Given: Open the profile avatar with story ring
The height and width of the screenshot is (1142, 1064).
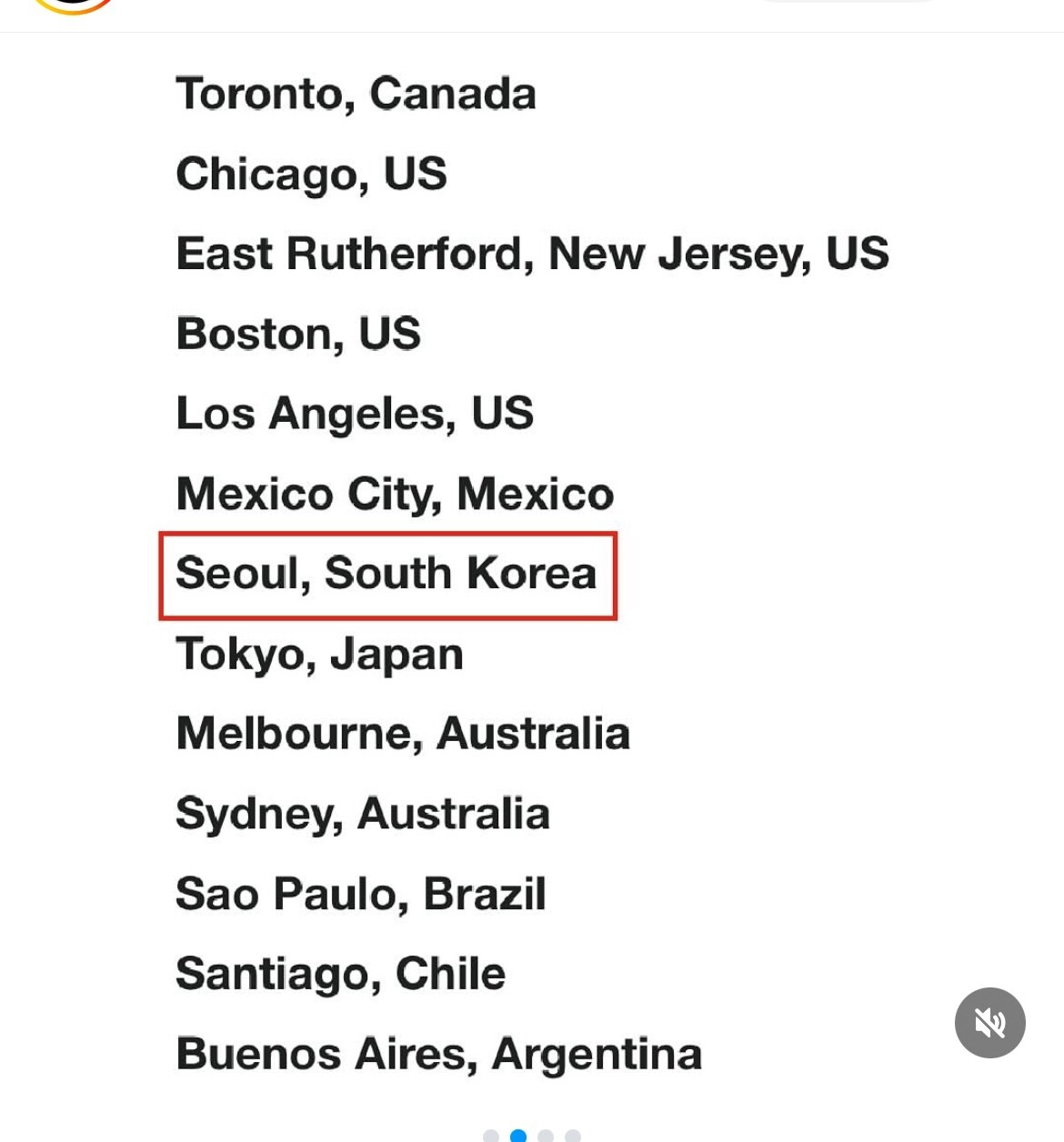Looking at the screenshot, I should pos(74,6).
